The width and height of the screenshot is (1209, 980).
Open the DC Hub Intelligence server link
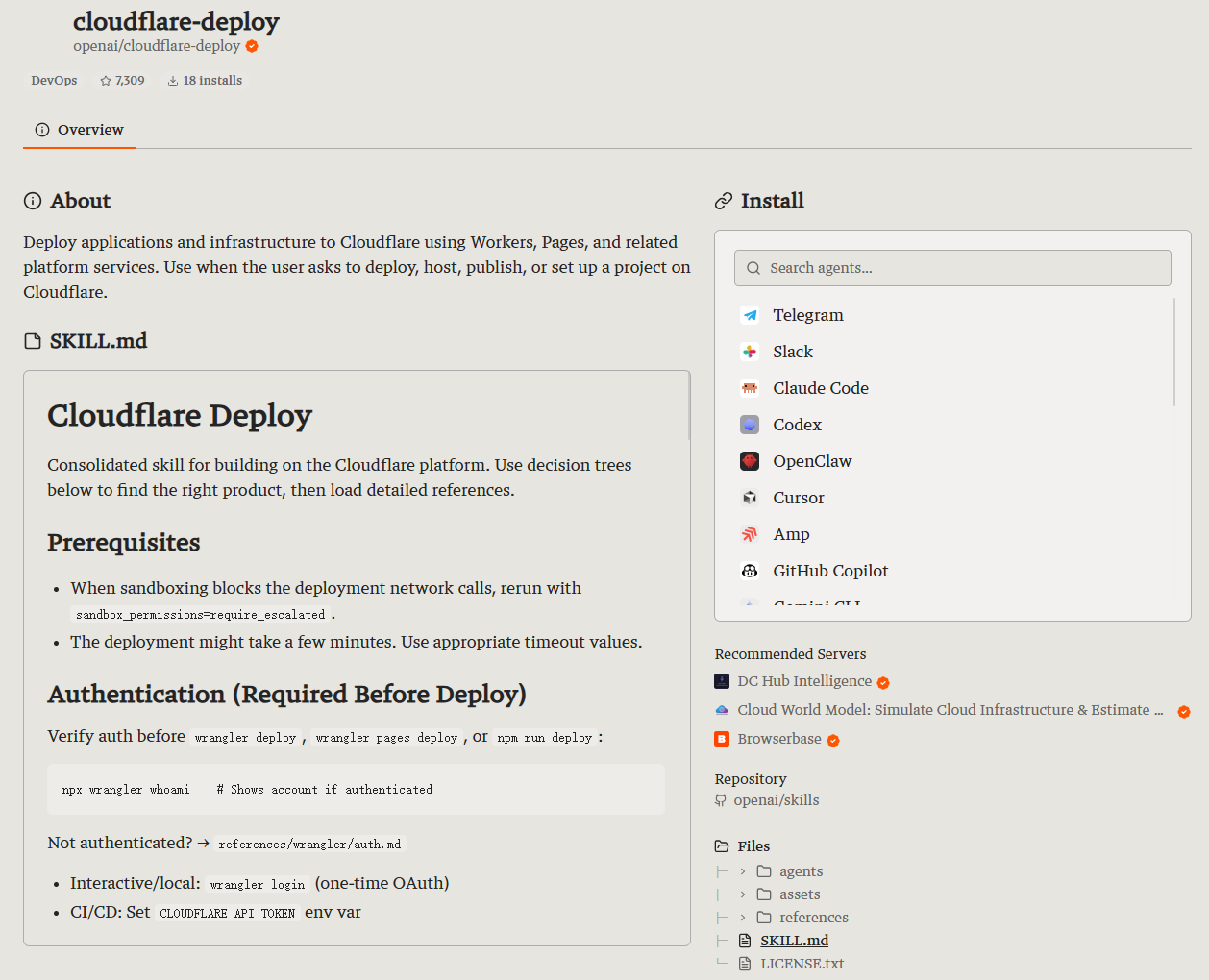[804, 681]
